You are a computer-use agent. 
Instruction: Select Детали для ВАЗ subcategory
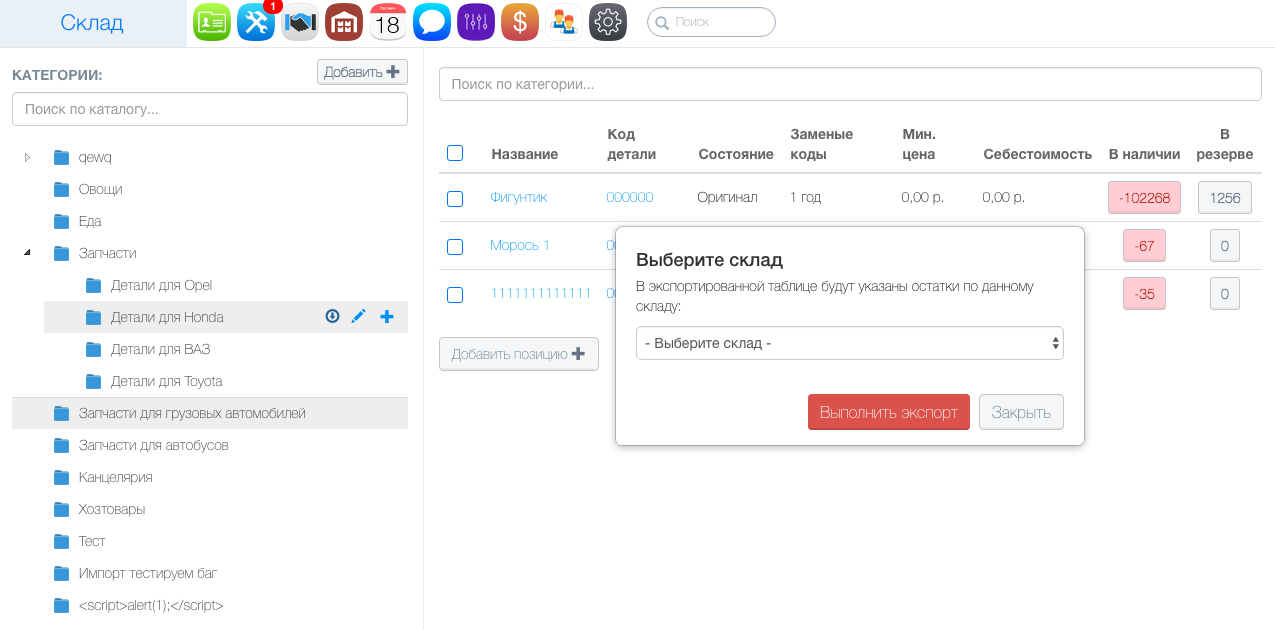coord(161,349)
